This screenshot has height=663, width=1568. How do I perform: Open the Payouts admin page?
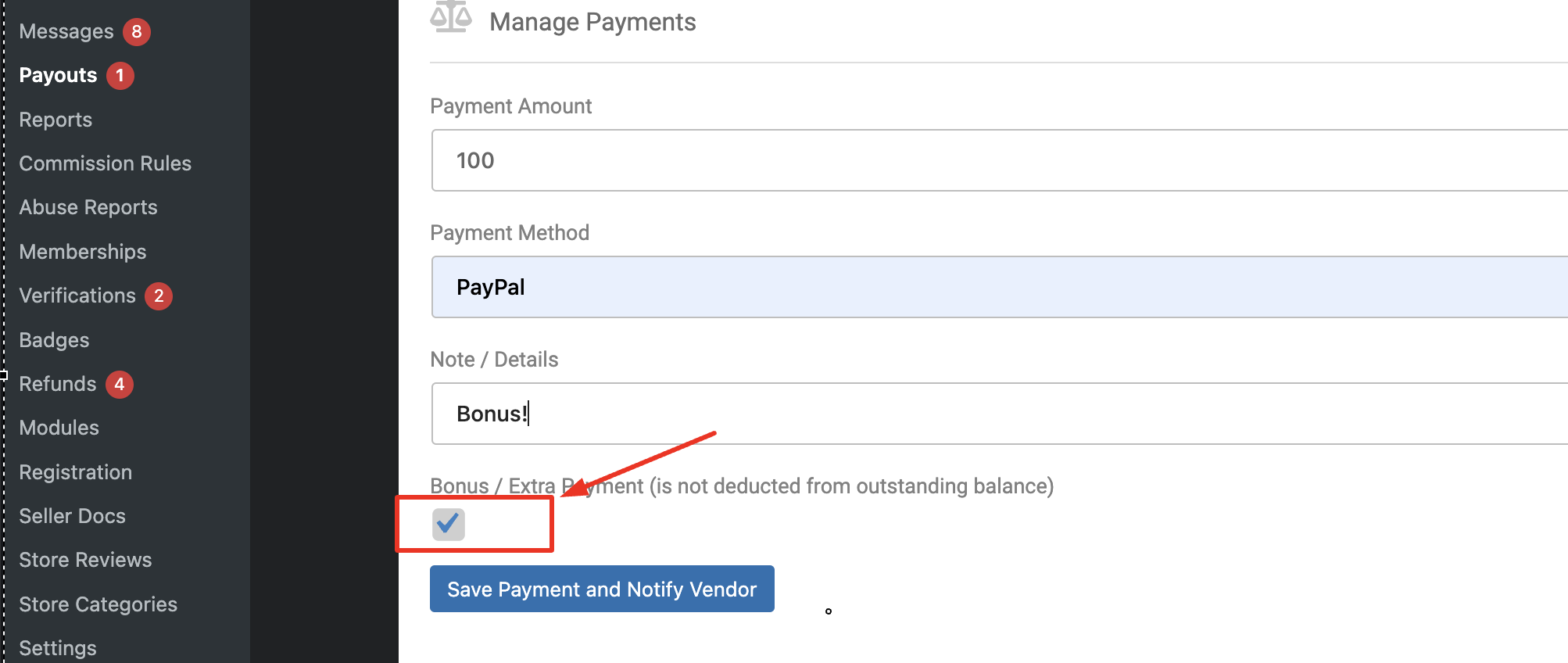click(58, 75)
